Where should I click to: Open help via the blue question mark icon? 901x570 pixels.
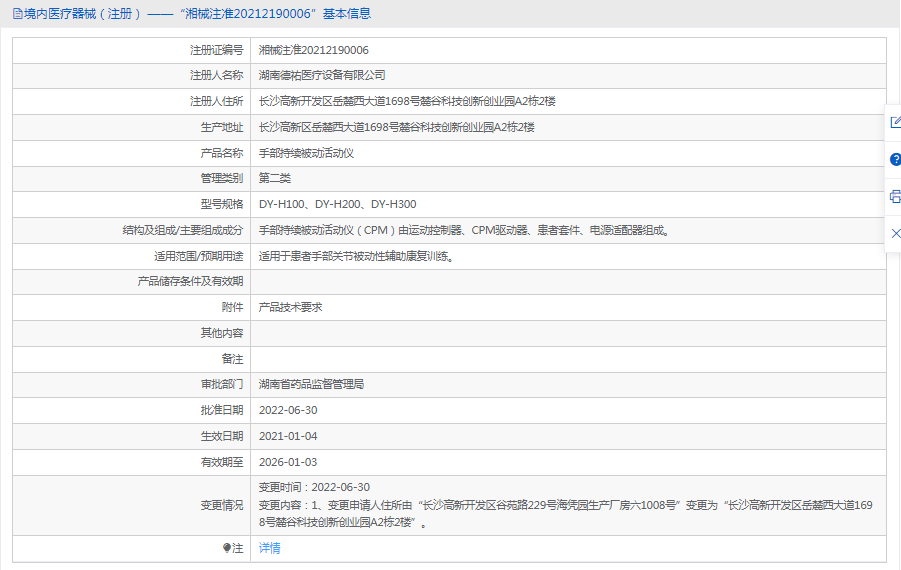[x=895, y=159]
